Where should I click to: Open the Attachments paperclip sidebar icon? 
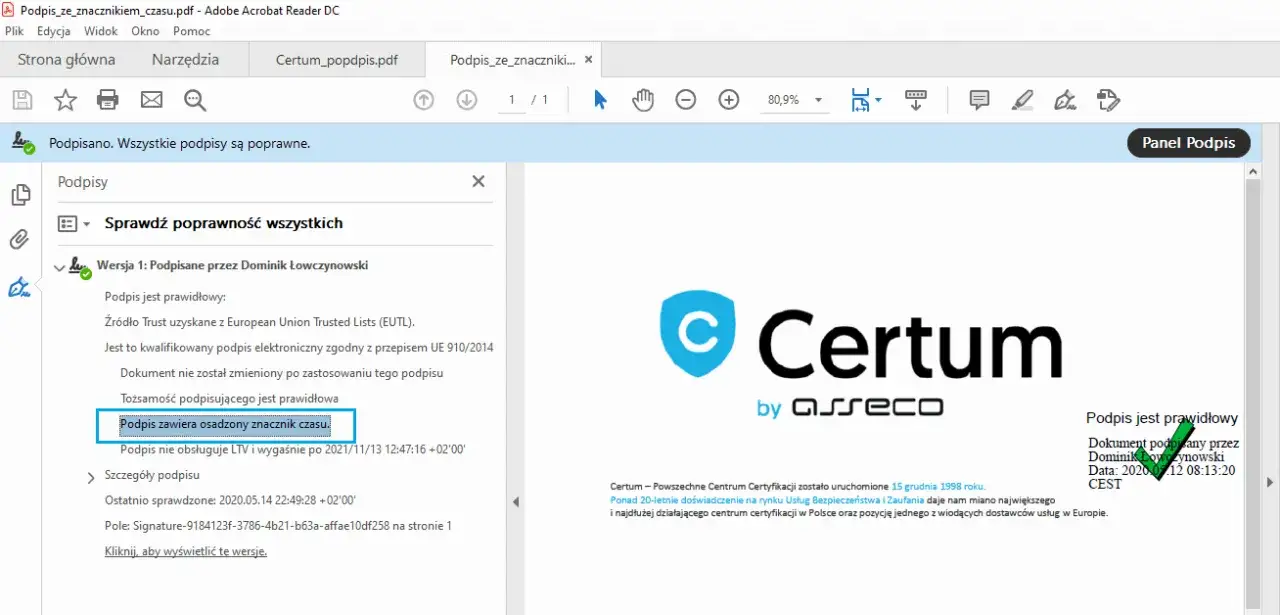tap(20, 240)
